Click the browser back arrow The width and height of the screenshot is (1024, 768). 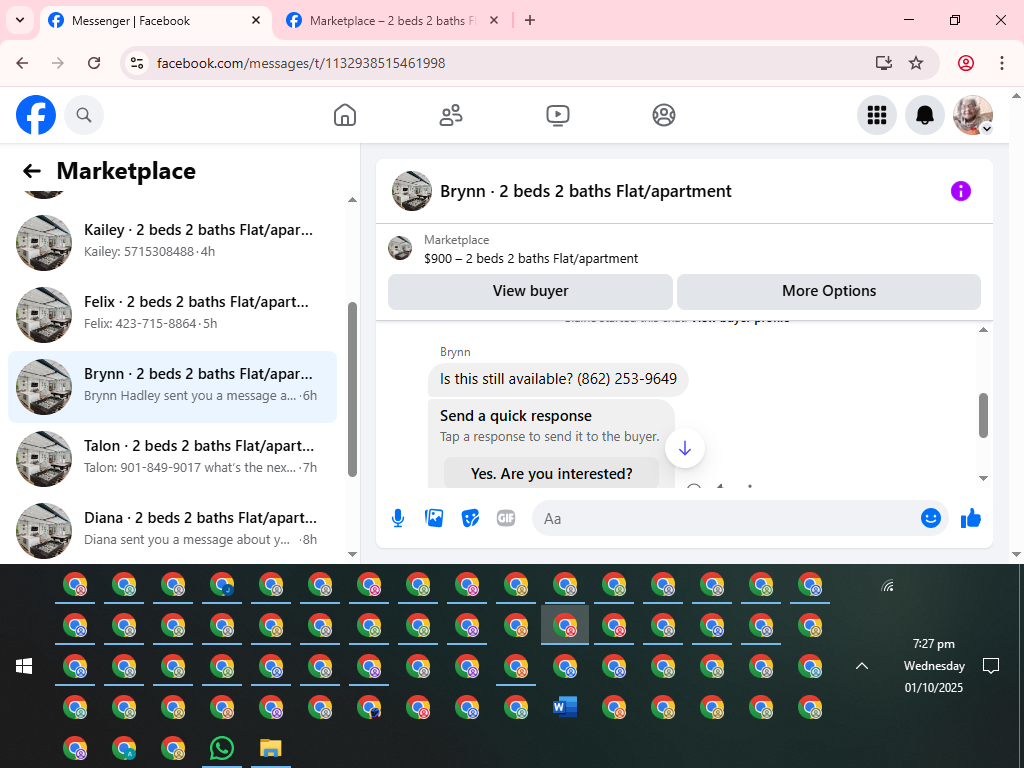(x=22, y=63)
